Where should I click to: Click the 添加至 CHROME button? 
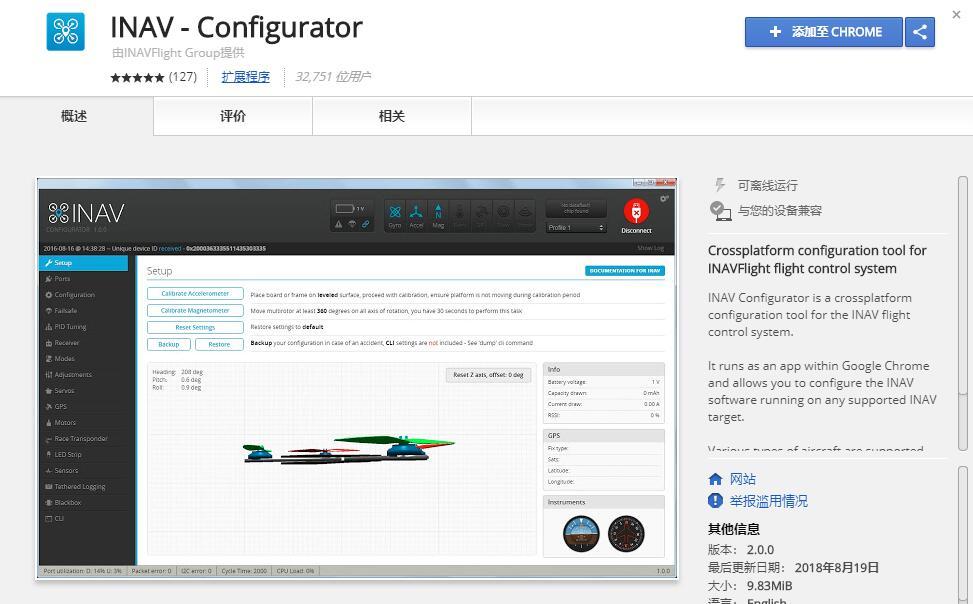(x=824, y=32)
